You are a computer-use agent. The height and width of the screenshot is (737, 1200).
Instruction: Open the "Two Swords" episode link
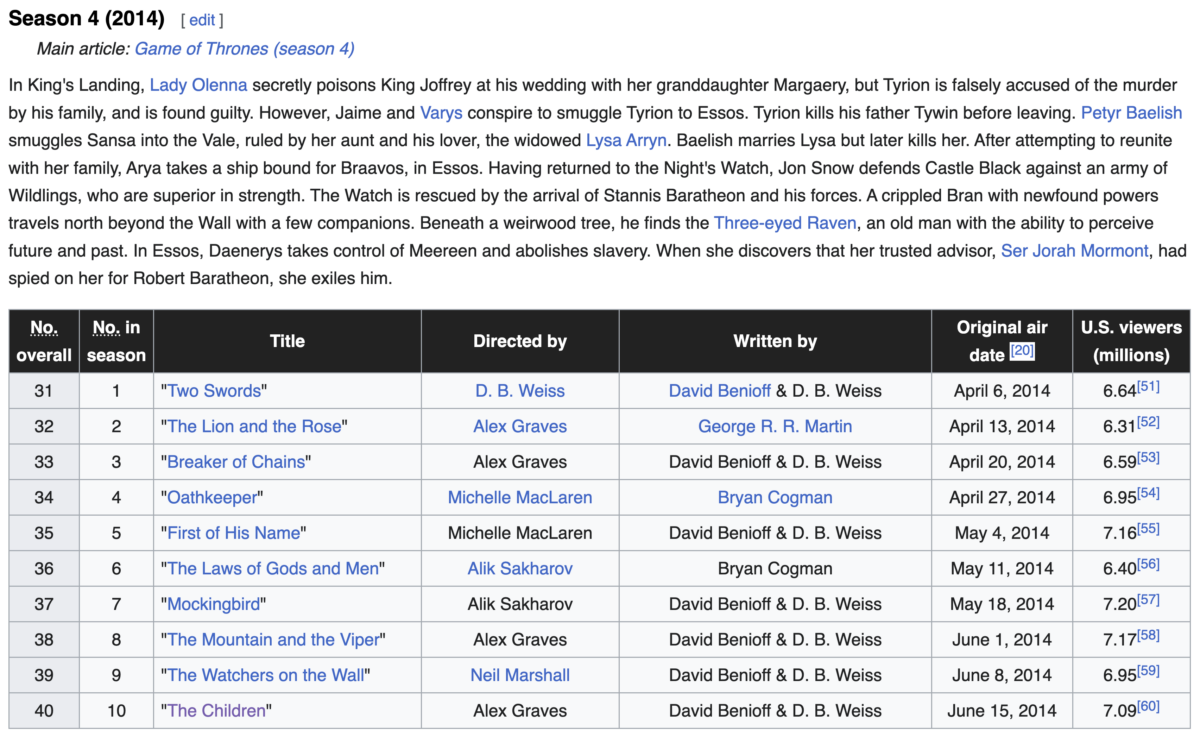point(214,391)
